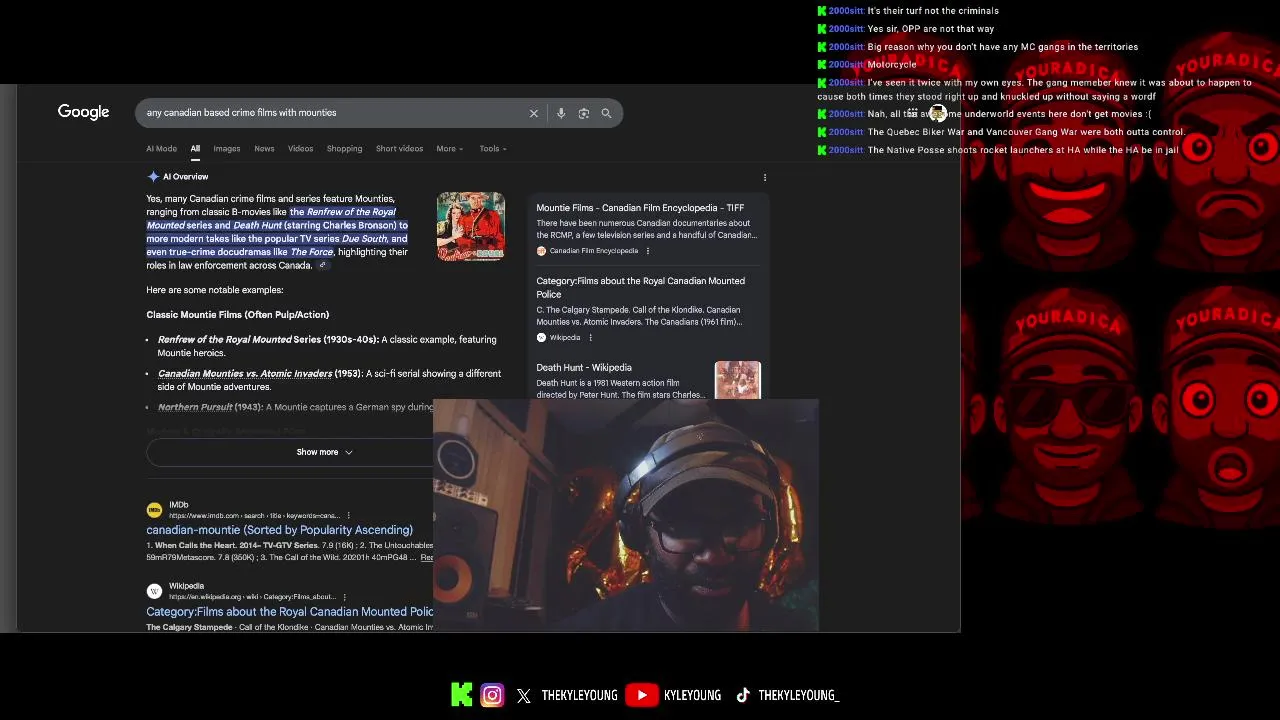Image resolution: width=1280 pixels, height=720 pixels.
Task: Open AI Overview three-dot options menu
Action: (x=765, y=177)
